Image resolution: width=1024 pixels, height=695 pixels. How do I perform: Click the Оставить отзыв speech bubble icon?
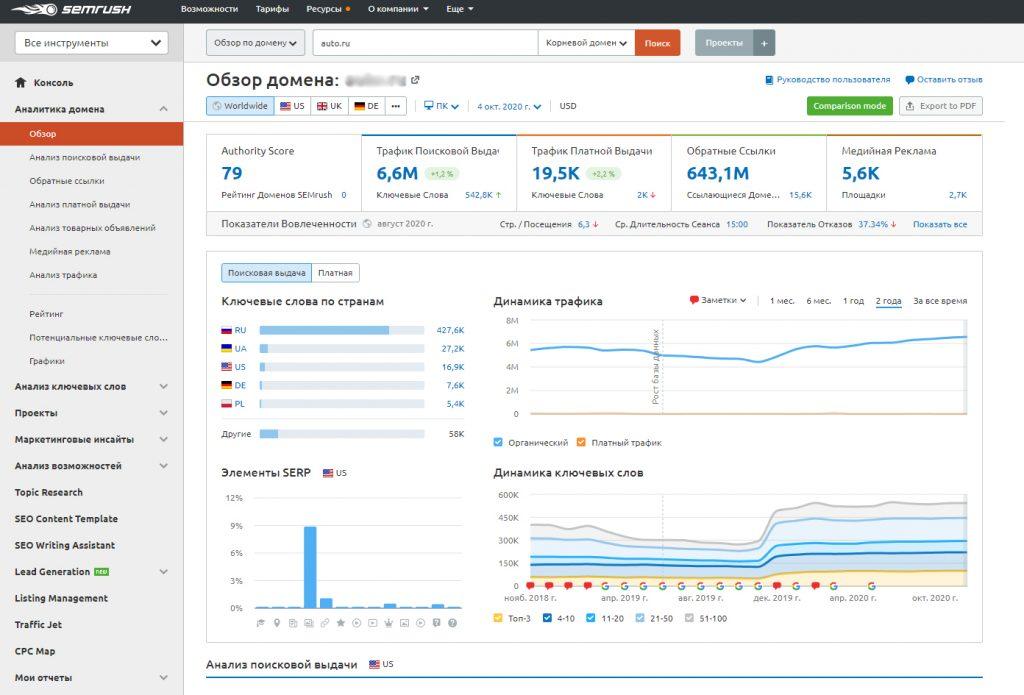click(909, 80)
